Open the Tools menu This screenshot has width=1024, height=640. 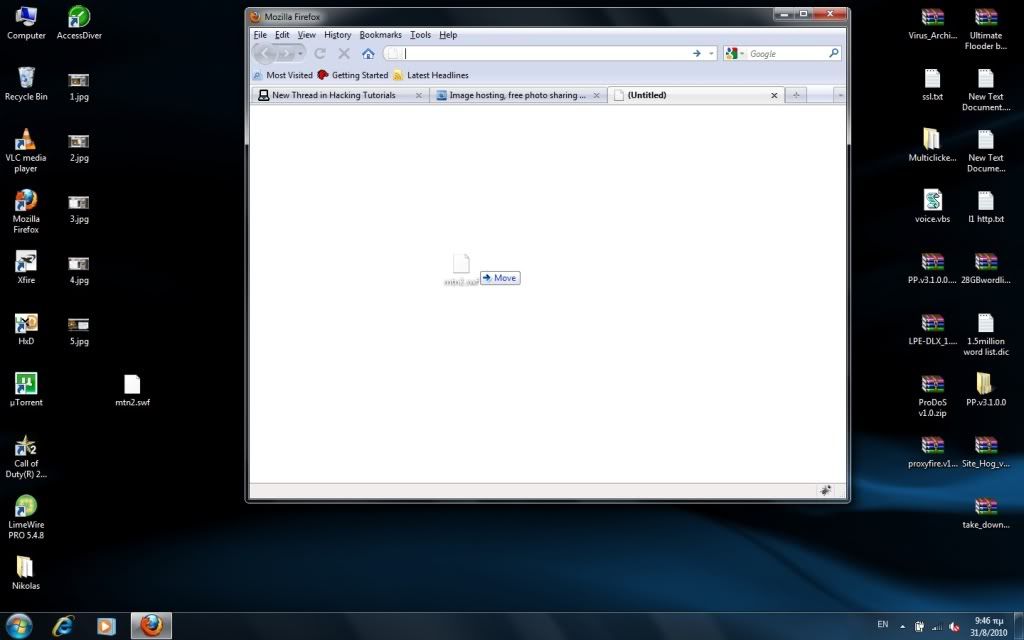tap(421, 35)
